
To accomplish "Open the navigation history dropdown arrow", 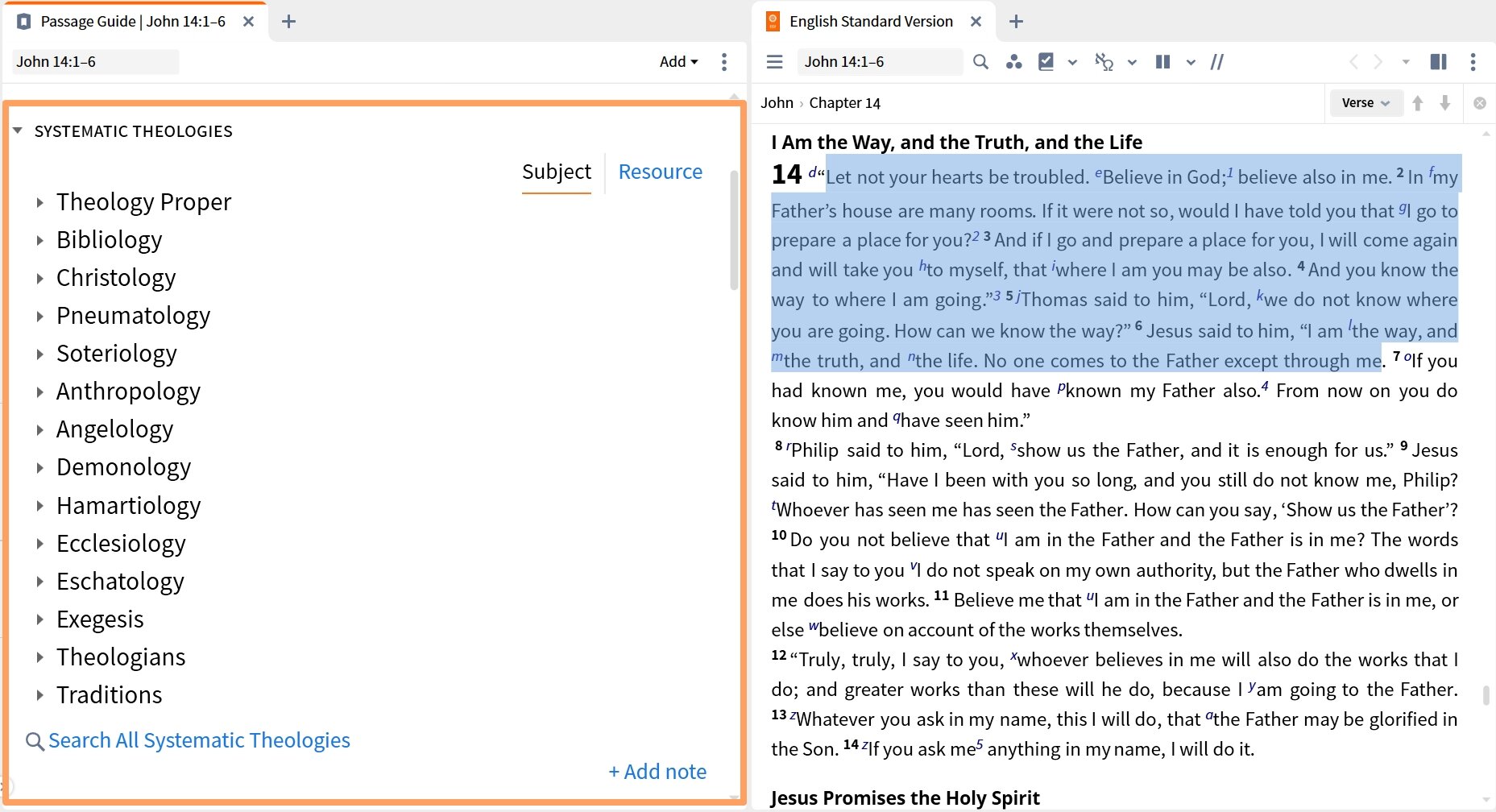I will (1406, 62).
